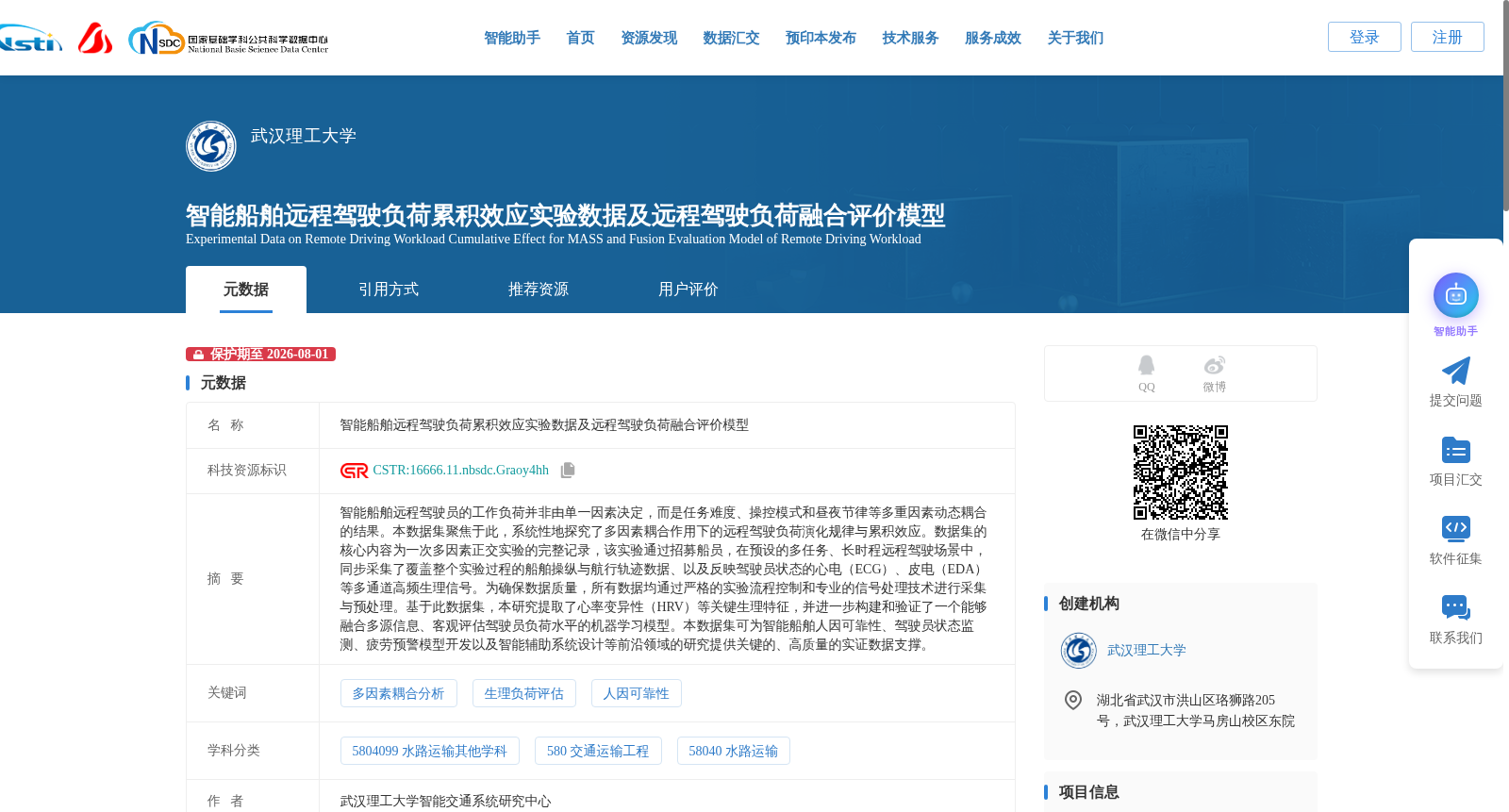Click the location pin icon by address
This screenshot has height=812, width=1509.
1072,700
